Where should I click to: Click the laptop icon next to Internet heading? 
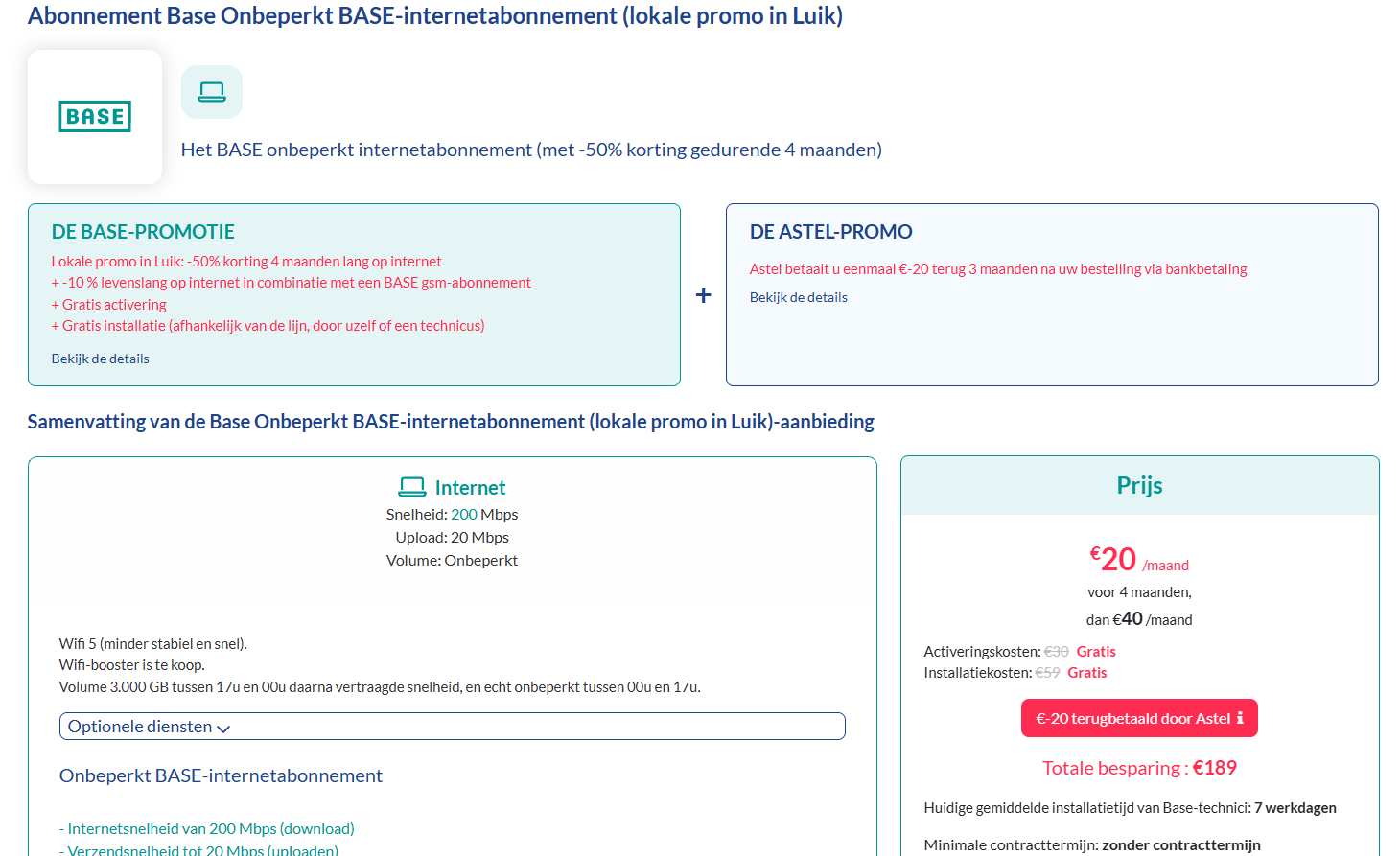point(411,487)
